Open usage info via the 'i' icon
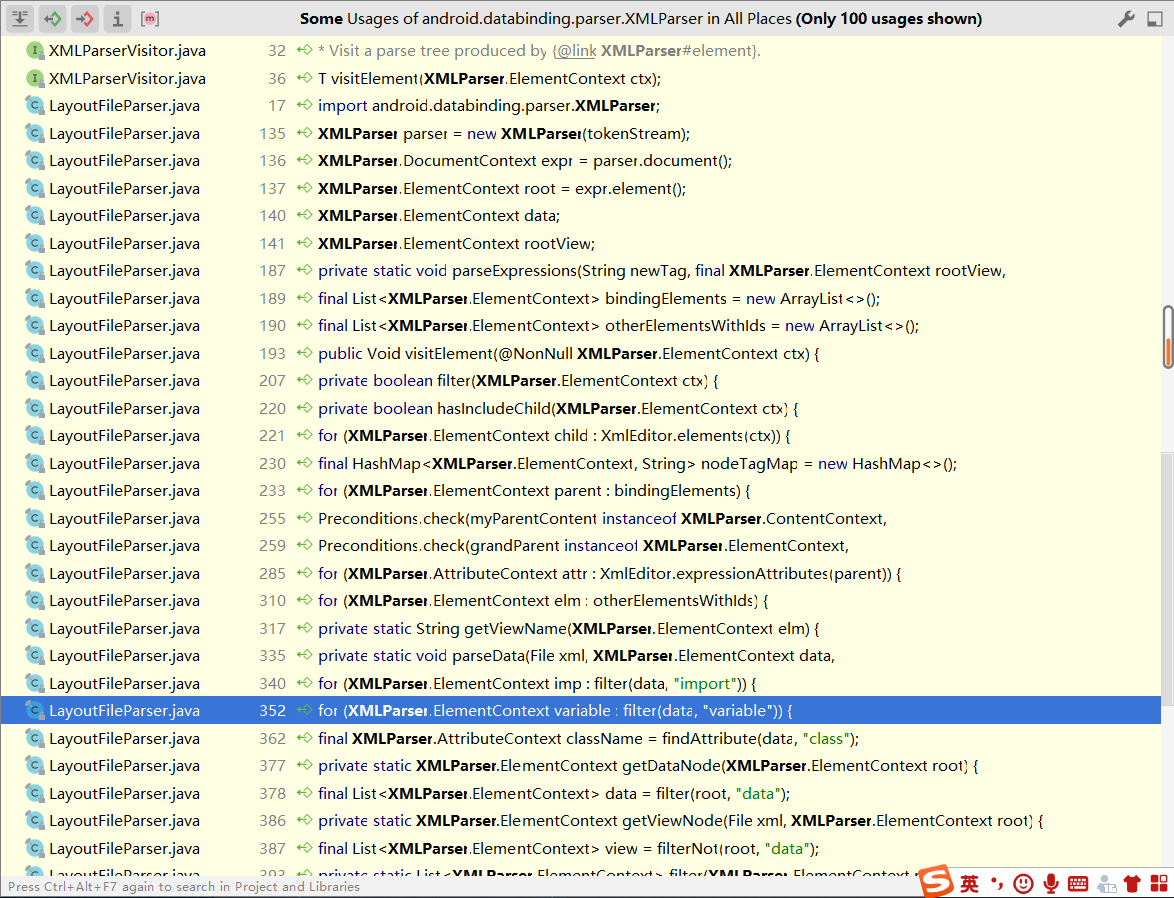Image resolution: width=1174 pixels, height=898 pixels. click(x=116, y=18)
